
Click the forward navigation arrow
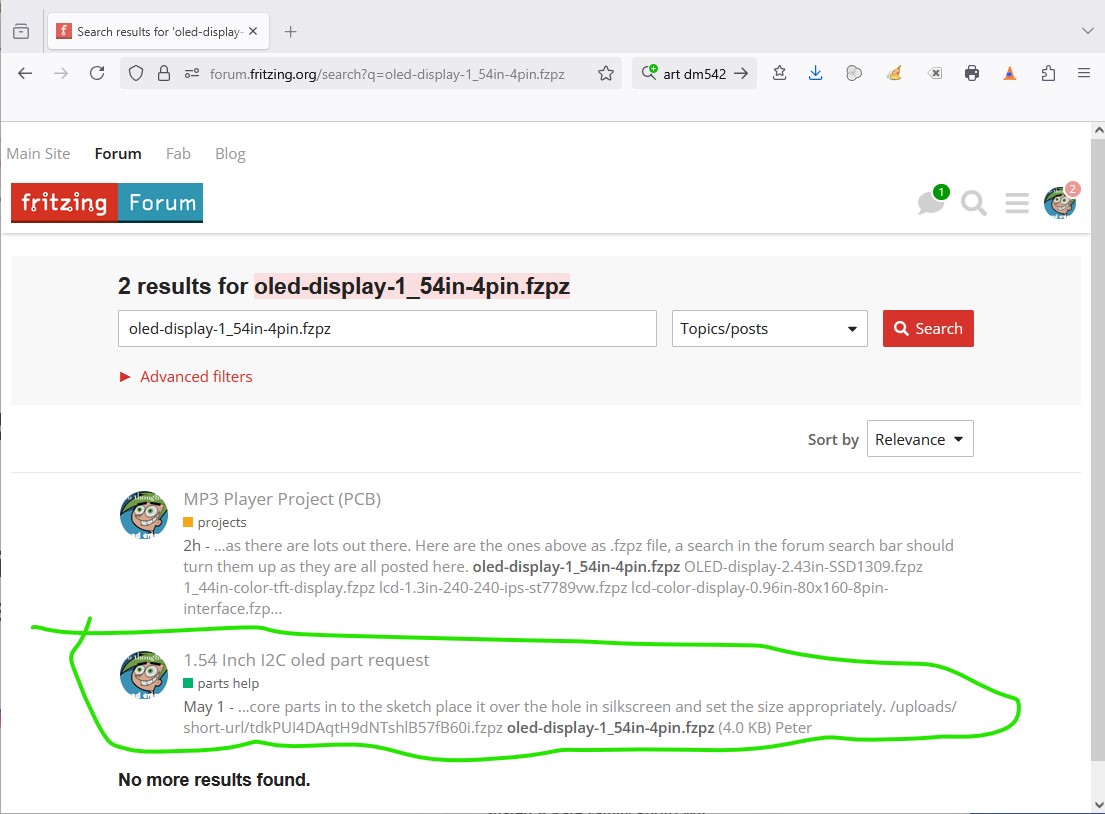[61, 73]
